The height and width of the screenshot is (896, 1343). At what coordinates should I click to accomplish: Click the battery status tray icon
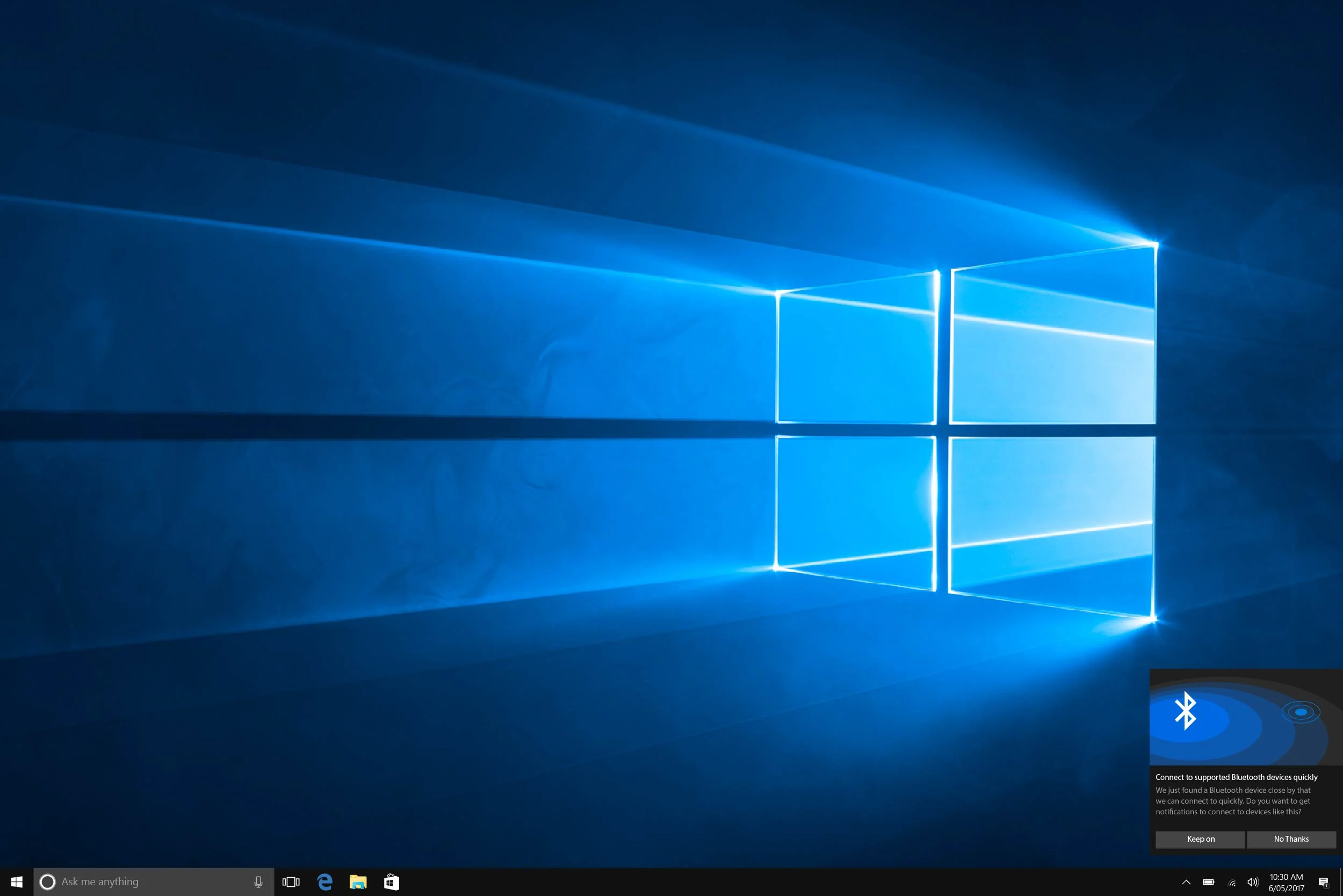click(1208, 881)
